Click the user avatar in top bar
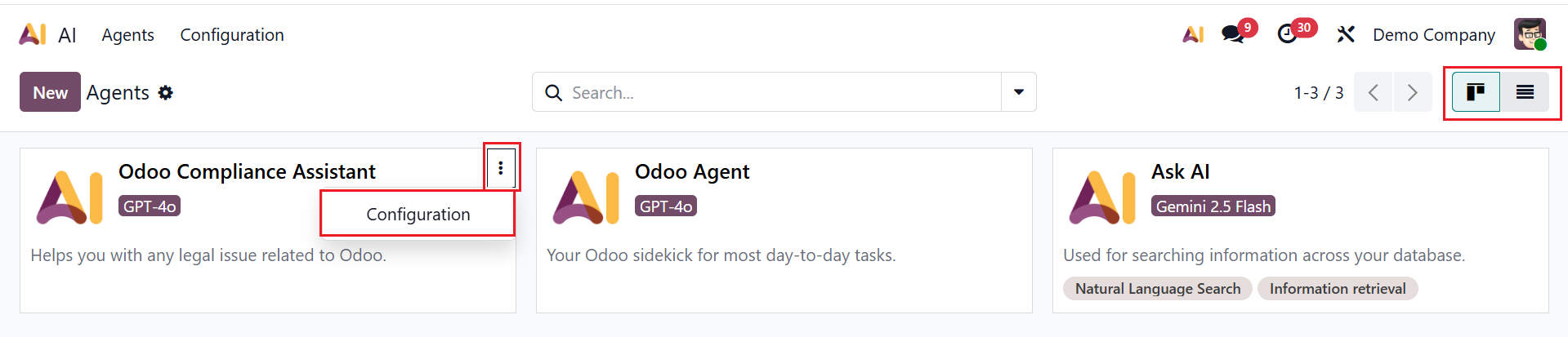 [1529, 34]
